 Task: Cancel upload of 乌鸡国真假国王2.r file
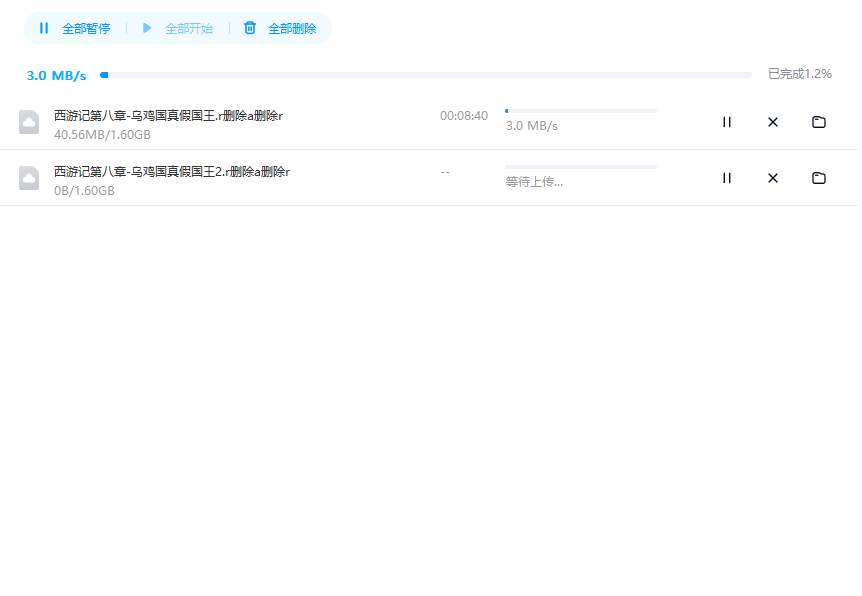[773, 178]
